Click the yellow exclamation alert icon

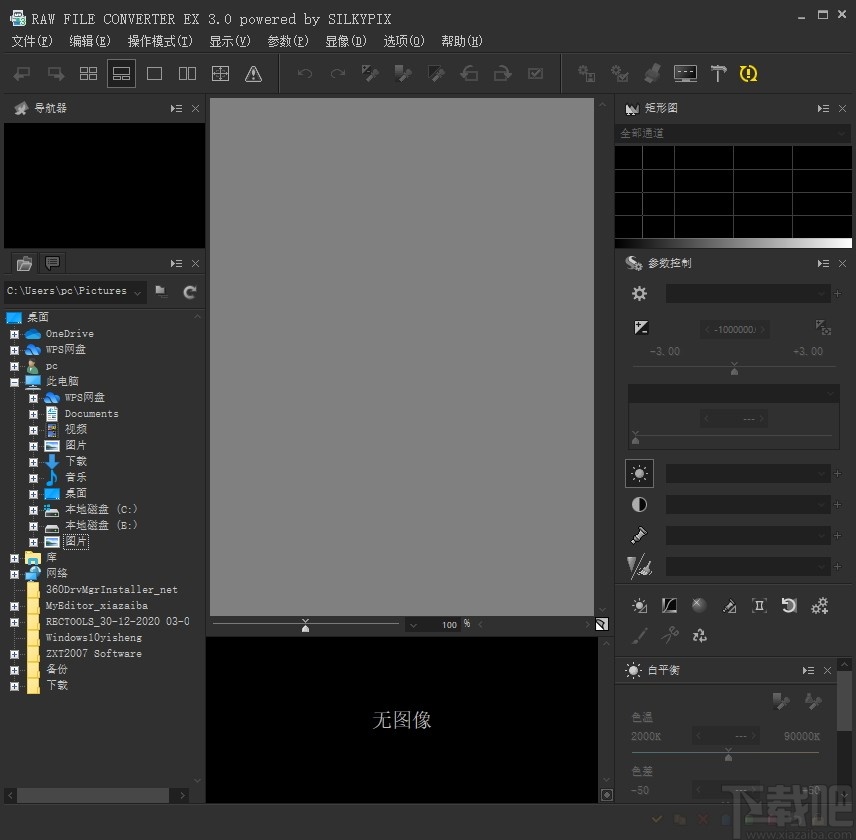748,73
